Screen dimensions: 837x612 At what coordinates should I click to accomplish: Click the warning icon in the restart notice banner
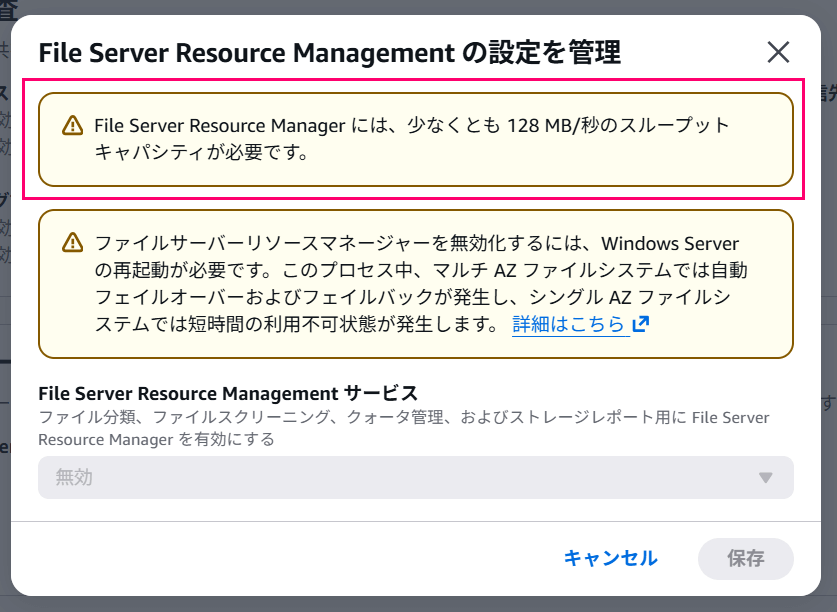[x=72, y=240]
